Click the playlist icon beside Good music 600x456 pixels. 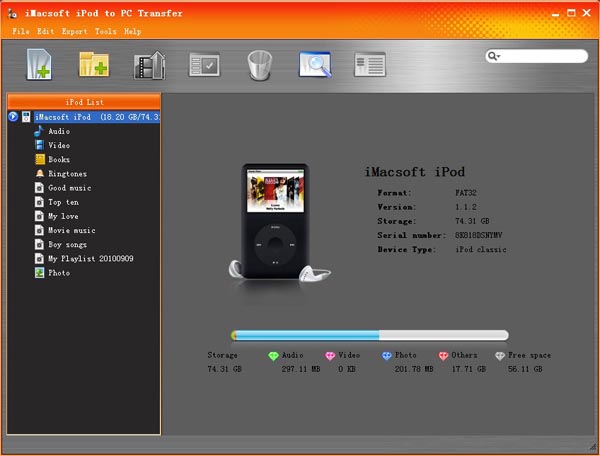[x=39, y=188]
